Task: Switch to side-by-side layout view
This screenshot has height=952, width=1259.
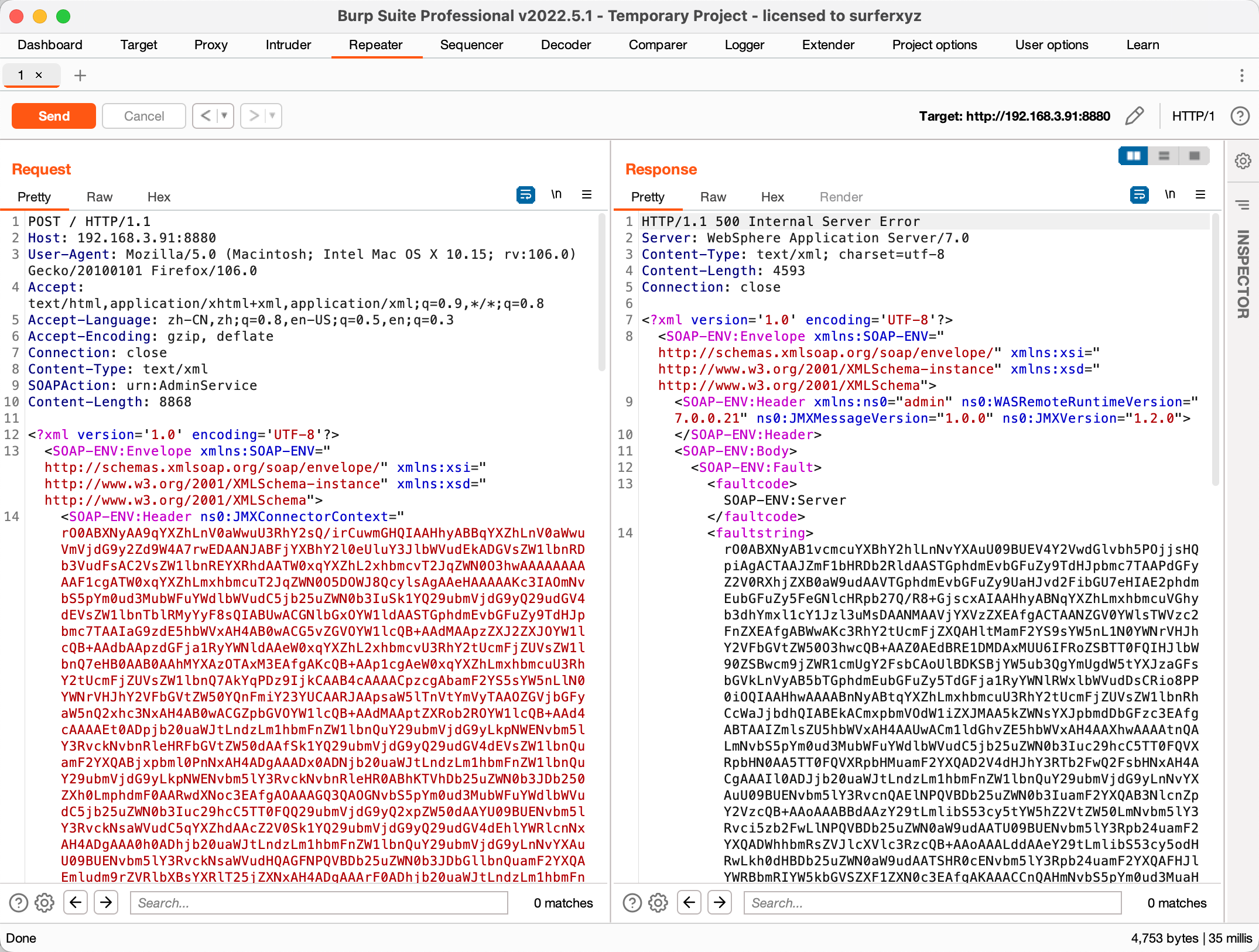Action: coord(1133,156)
